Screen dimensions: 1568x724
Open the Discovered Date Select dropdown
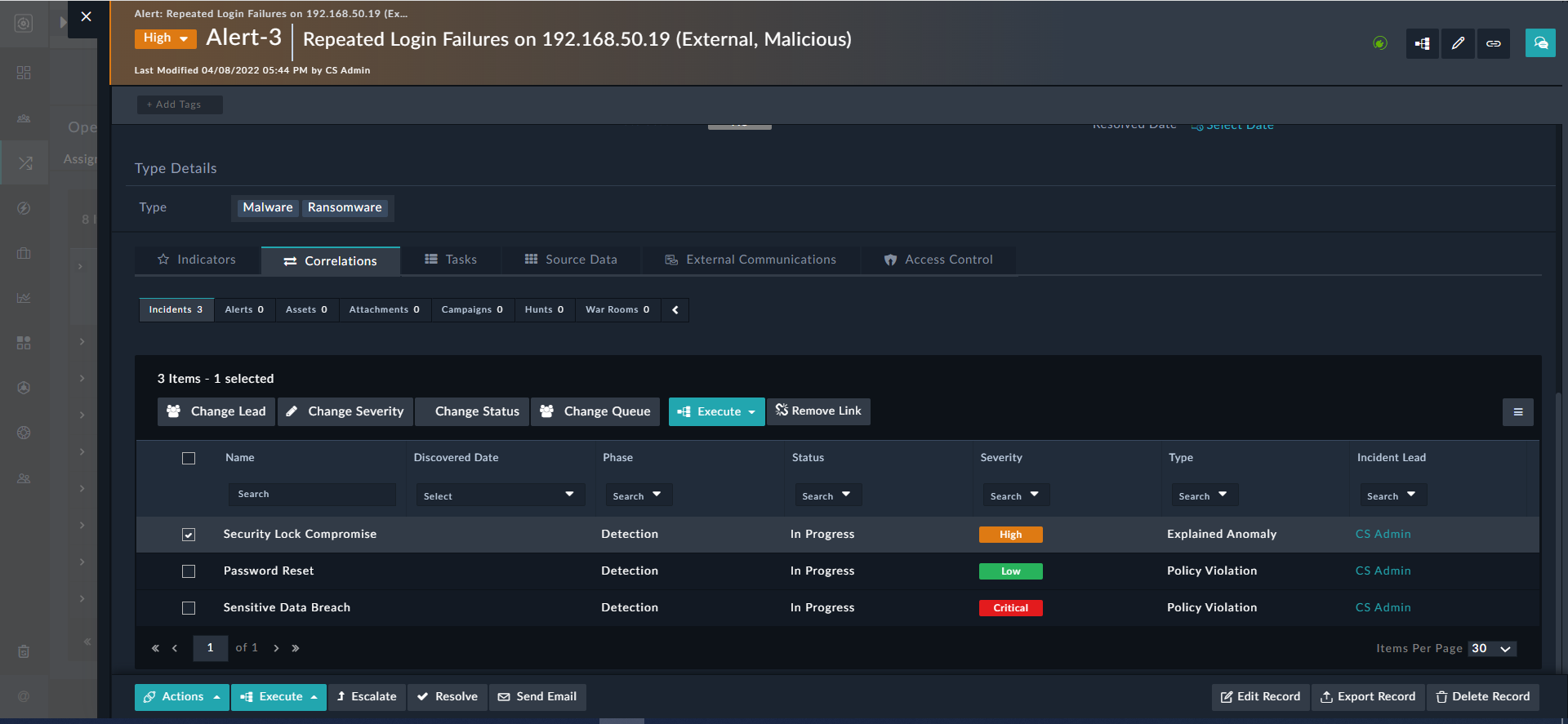click(500, 495)
